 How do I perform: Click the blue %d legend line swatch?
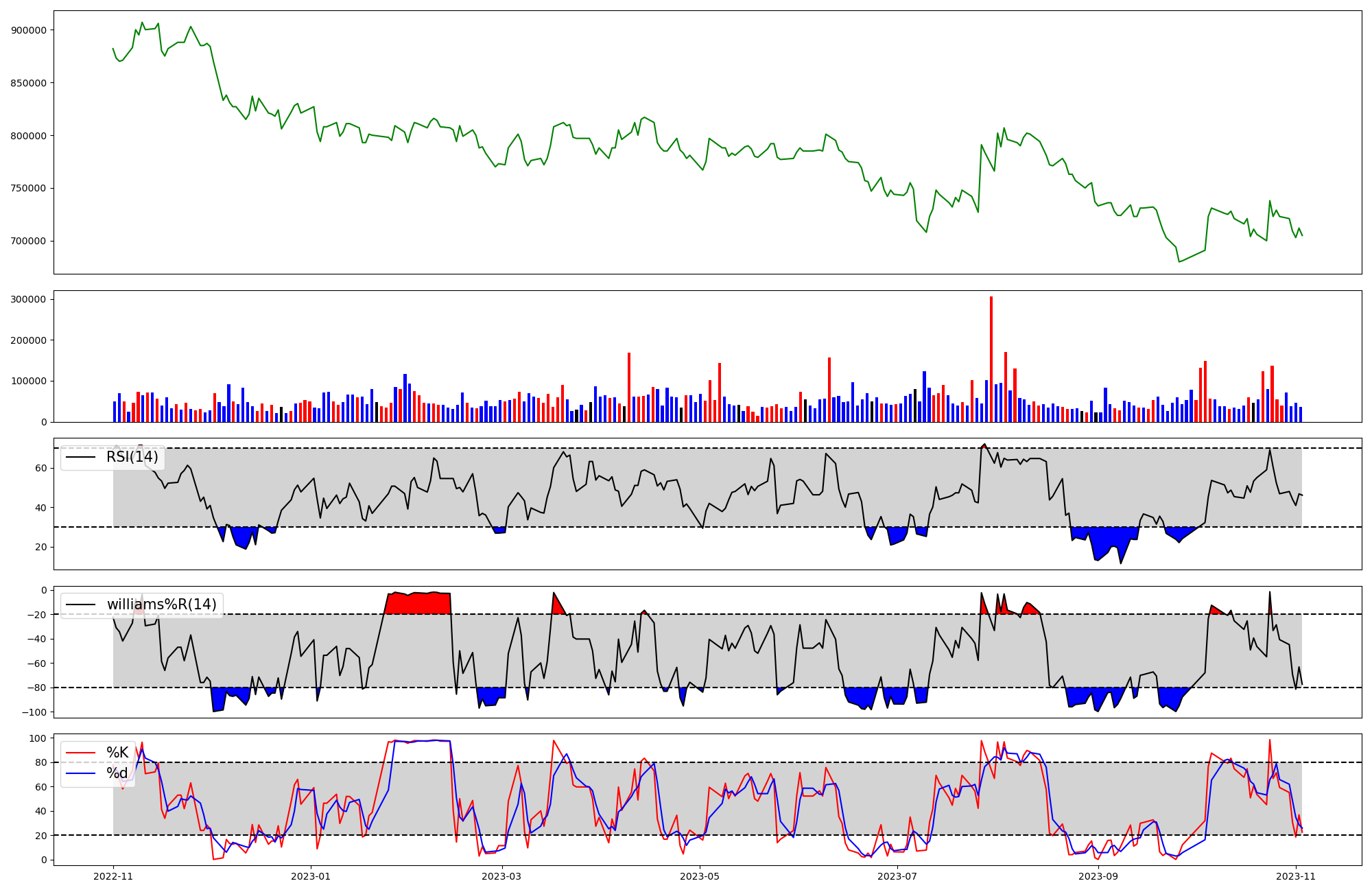pyautogui.click(x=80, y=773)
